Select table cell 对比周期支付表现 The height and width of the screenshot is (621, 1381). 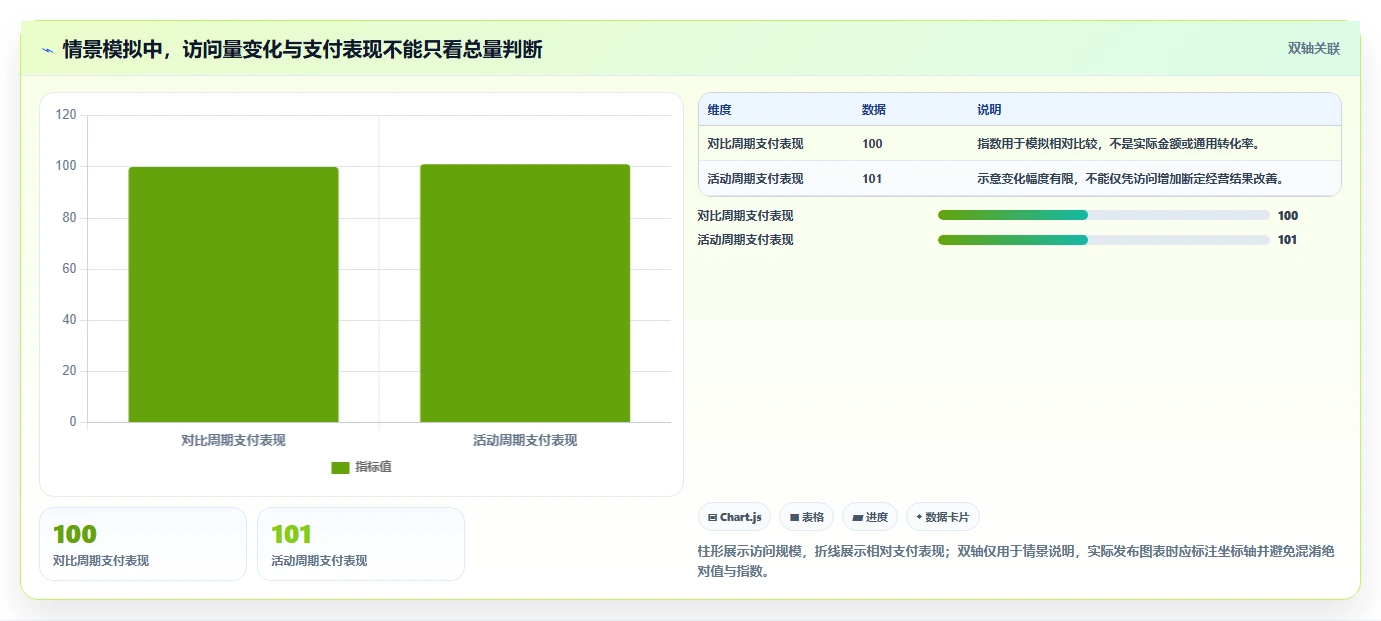pos(755,144)
